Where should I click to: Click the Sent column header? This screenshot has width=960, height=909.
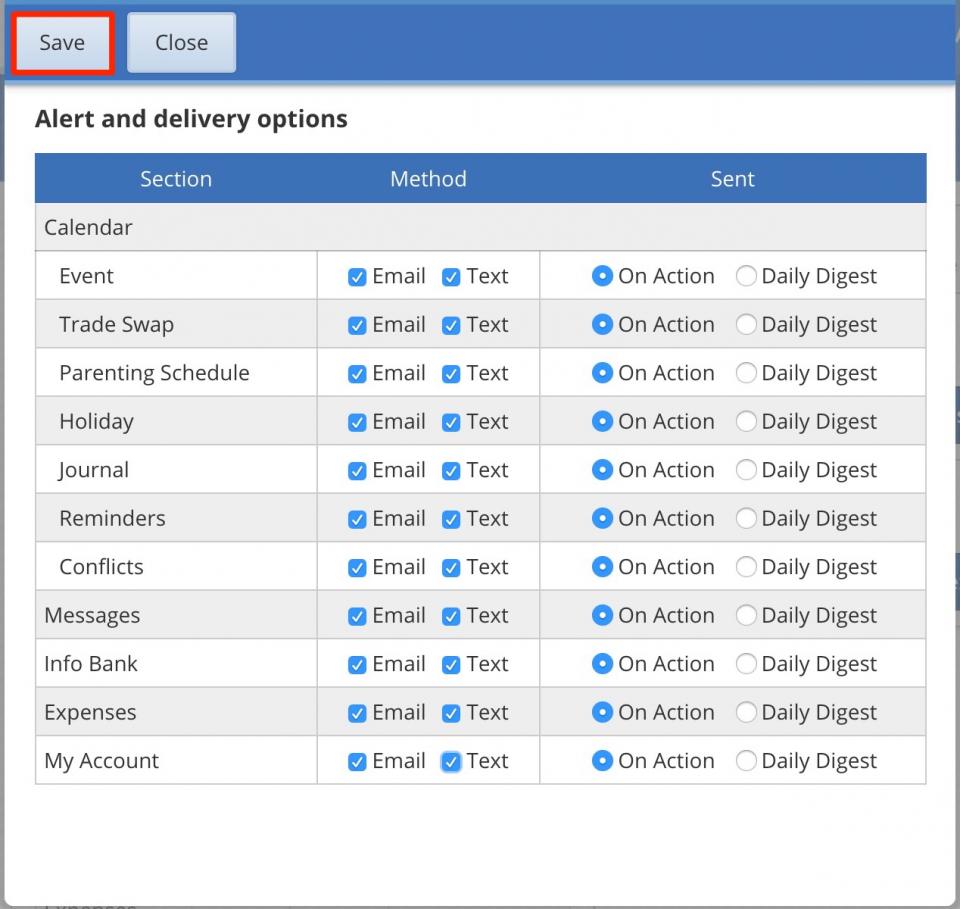pyautogui.click(x=732, y=179)
